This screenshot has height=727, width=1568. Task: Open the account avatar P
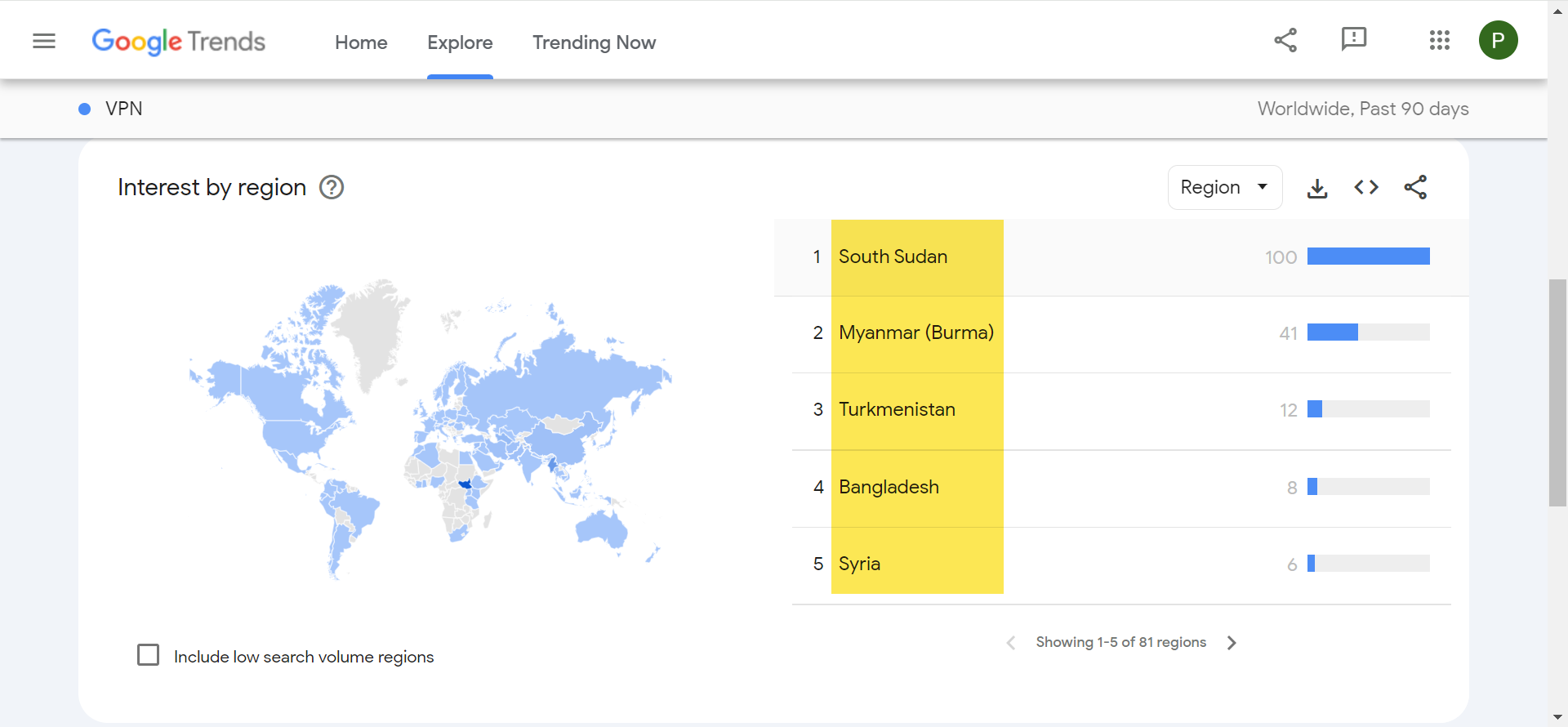pos(1498,40)
